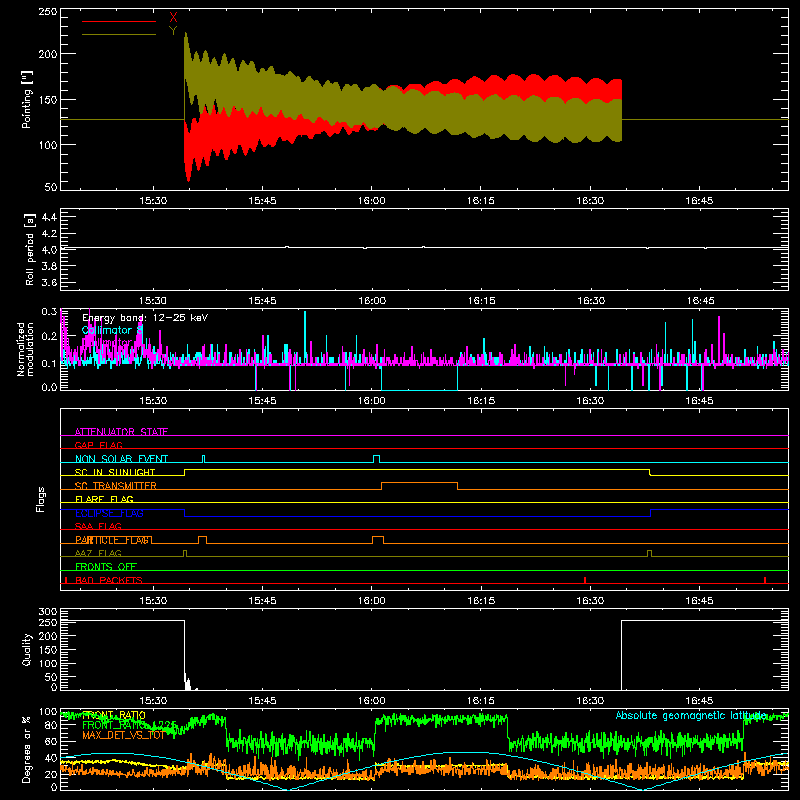Select the X legend label
Screen dimensions: 800x800
tap(173, 17)
